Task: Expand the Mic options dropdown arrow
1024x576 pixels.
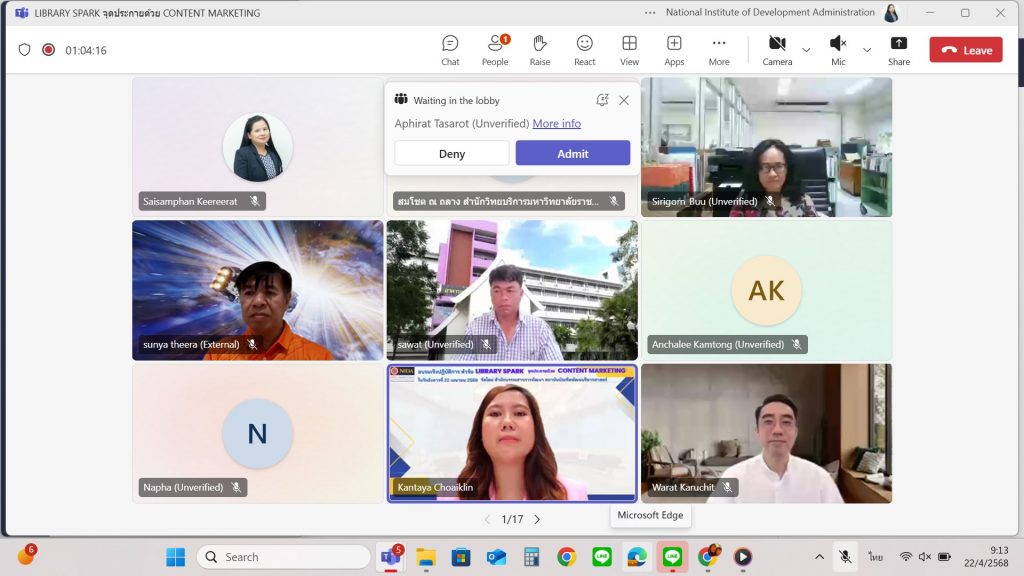Action: tap(867, 50)
